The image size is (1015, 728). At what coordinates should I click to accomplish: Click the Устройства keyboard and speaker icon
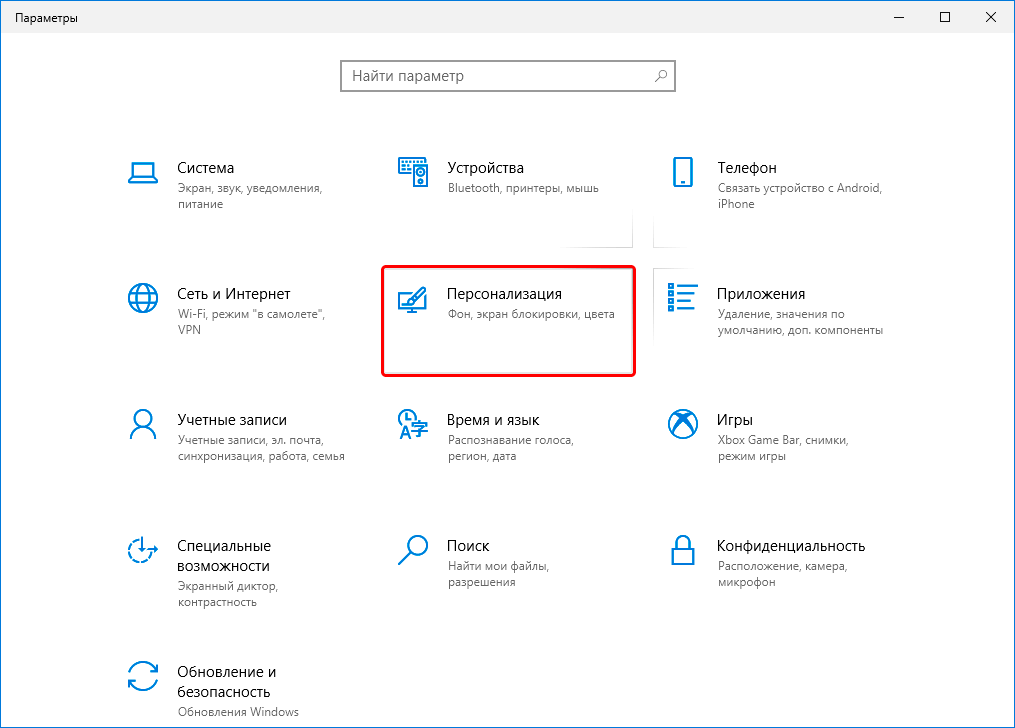click(x=413, y=171)
